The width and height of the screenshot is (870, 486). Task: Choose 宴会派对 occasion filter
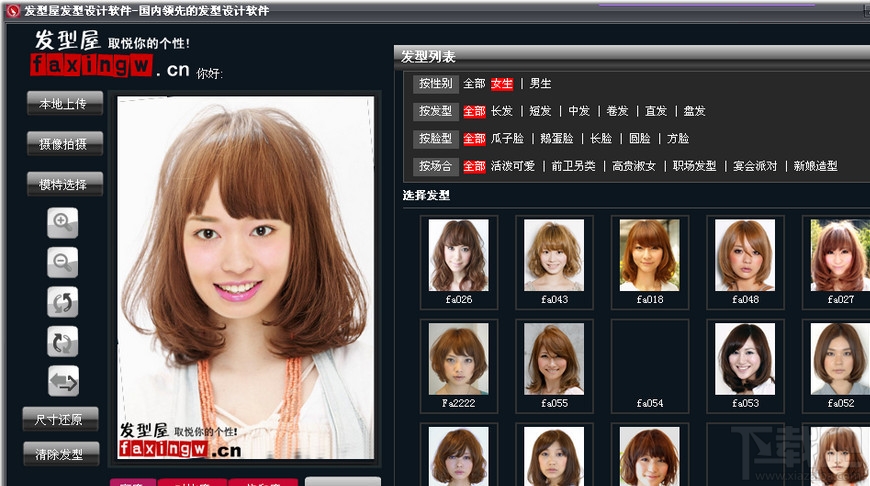[755, 166]
